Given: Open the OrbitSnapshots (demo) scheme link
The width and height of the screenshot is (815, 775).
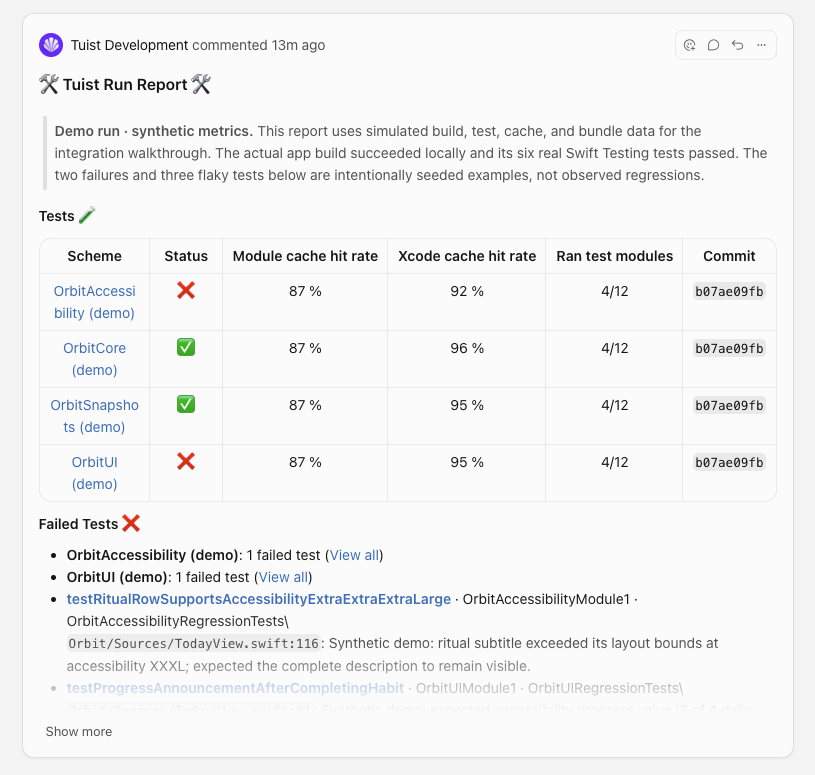Looking at the screenshot, I should point(94,416).
